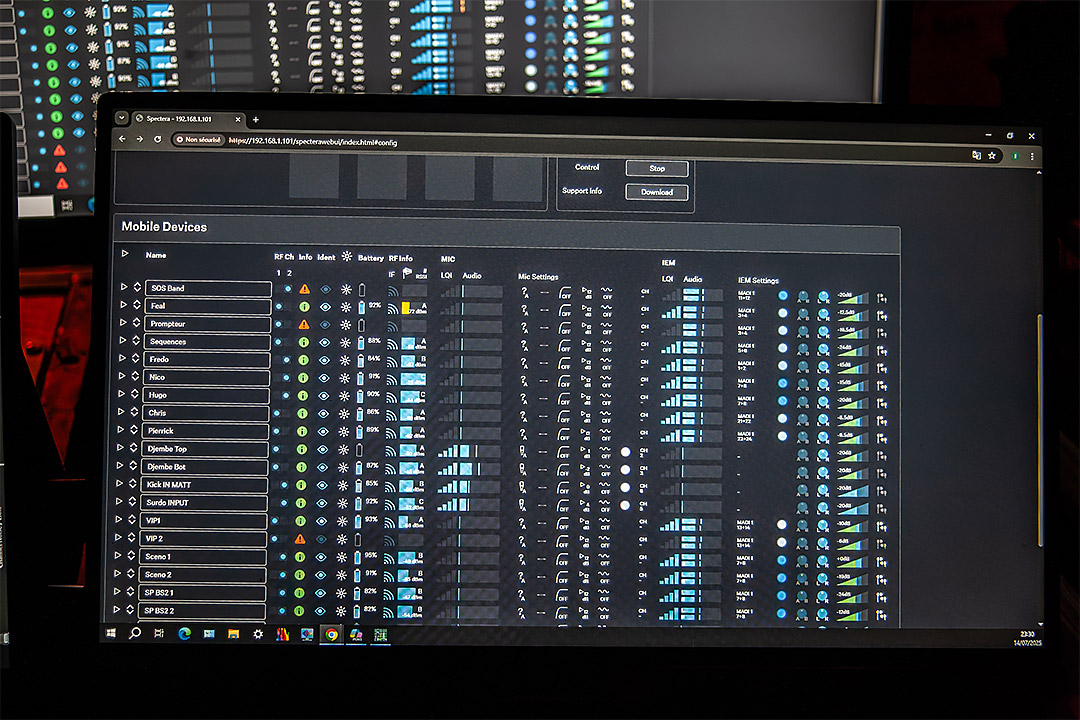Bookmark this page with the star icon
The height and width of the screenshot is (720, 1080).
coord(991,155)
